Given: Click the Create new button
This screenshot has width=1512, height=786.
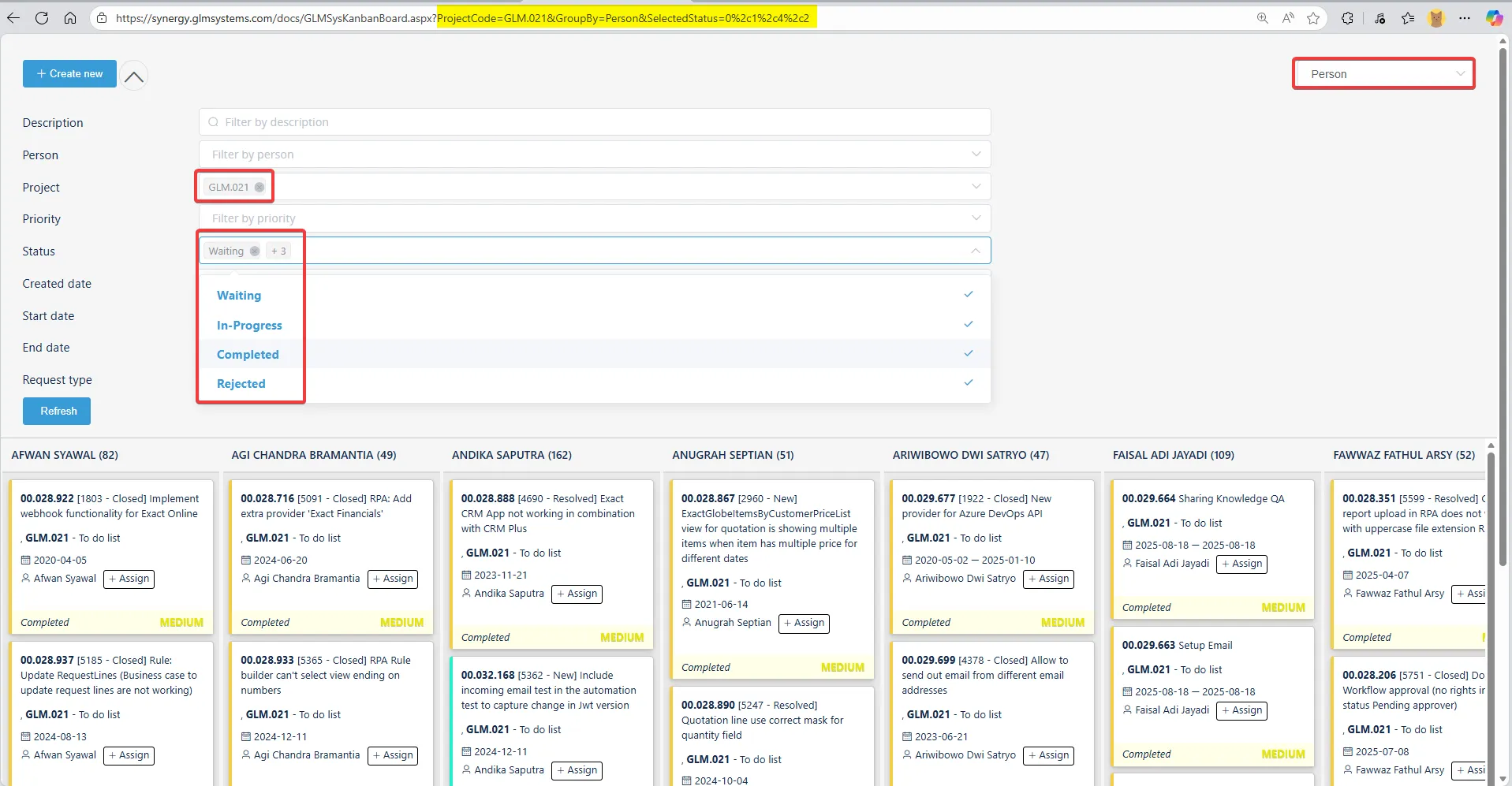Looking at the screenshot, I should (x=69, y=73).
